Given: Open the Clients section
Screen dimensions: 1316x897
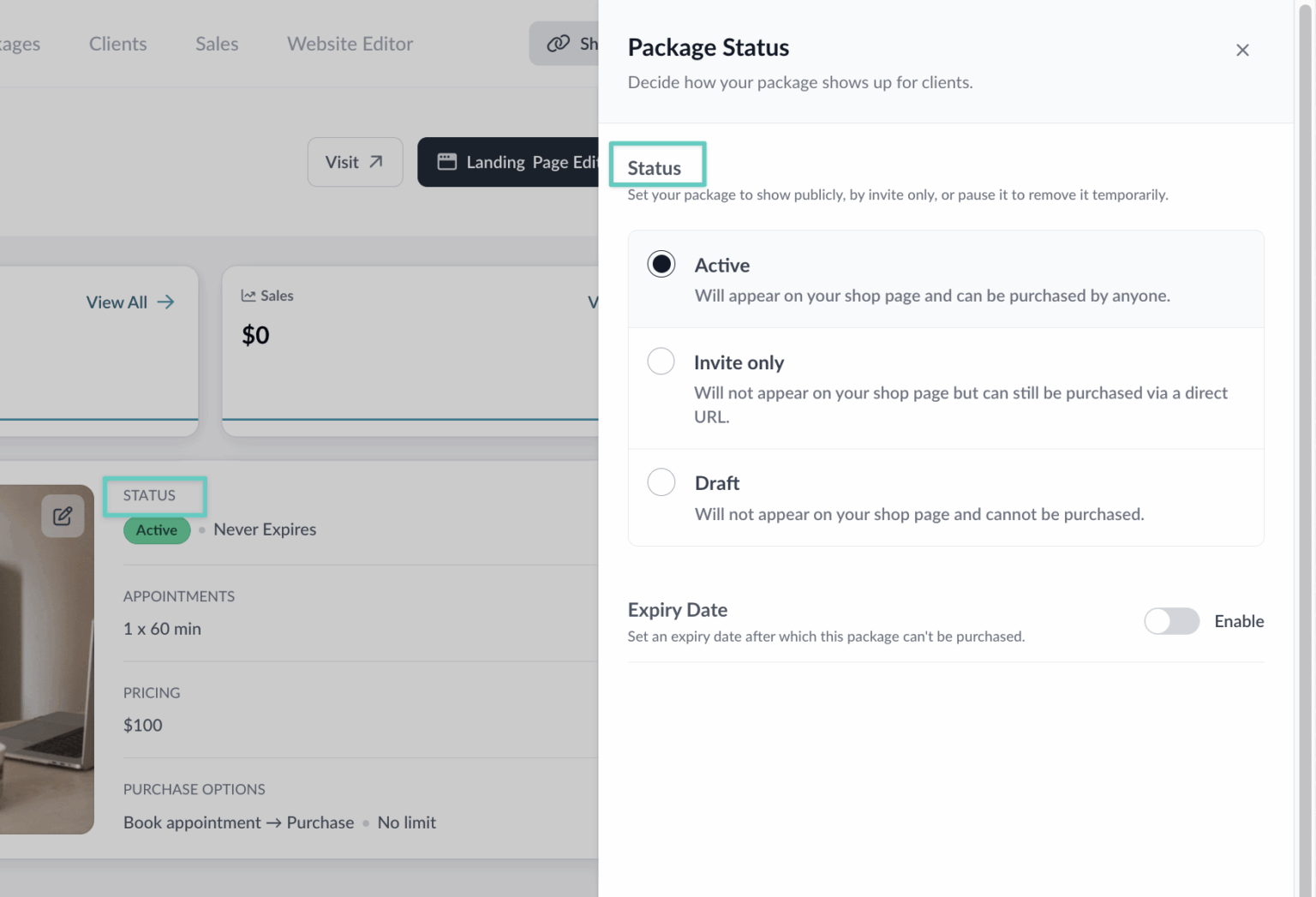Looking at the screenshot, I should point(117,43).
